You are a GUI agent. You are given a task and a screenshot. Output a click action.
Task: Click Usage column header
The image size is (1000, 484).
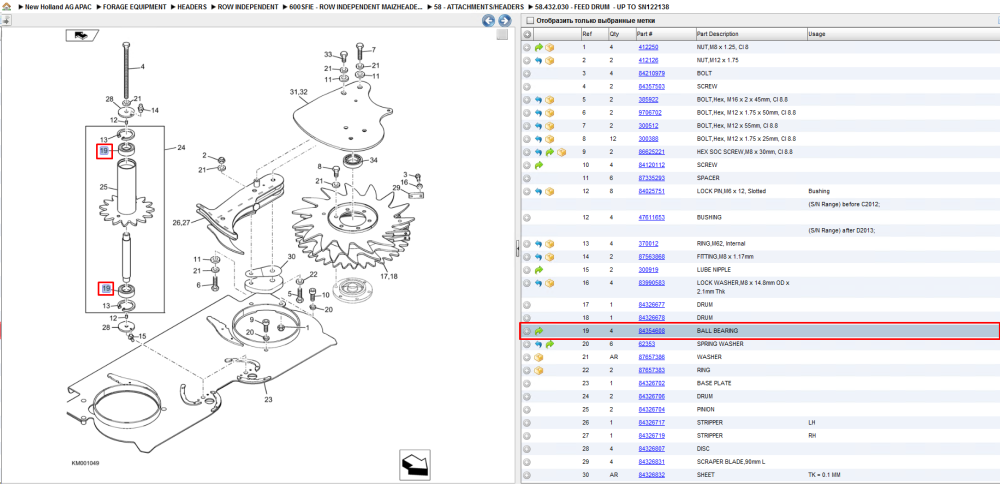816,34
